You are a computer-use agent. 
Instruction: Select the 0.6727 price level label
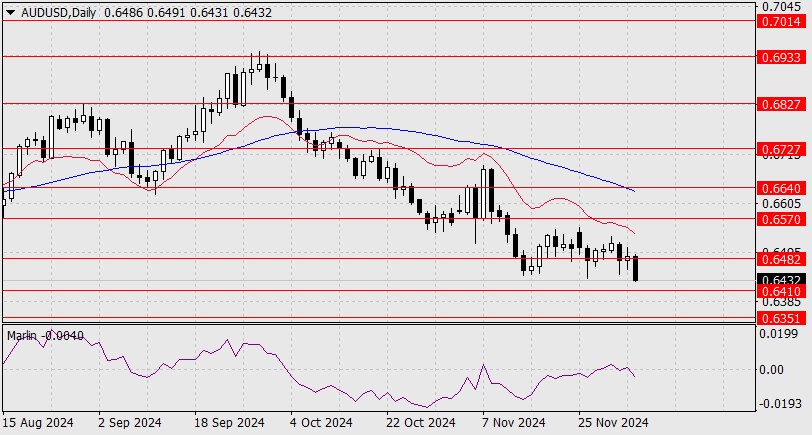coord(781,149)
